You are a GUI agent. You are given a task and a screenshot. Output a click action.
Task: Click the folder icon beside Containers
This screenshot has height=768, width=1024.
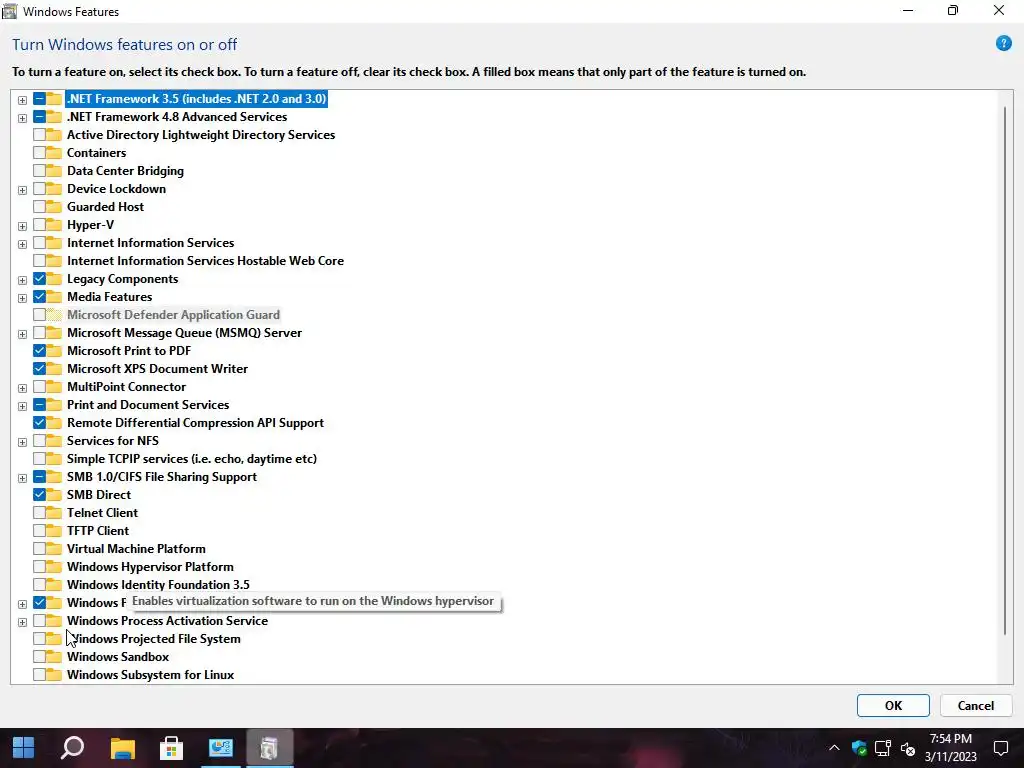(x=54, y=153)
